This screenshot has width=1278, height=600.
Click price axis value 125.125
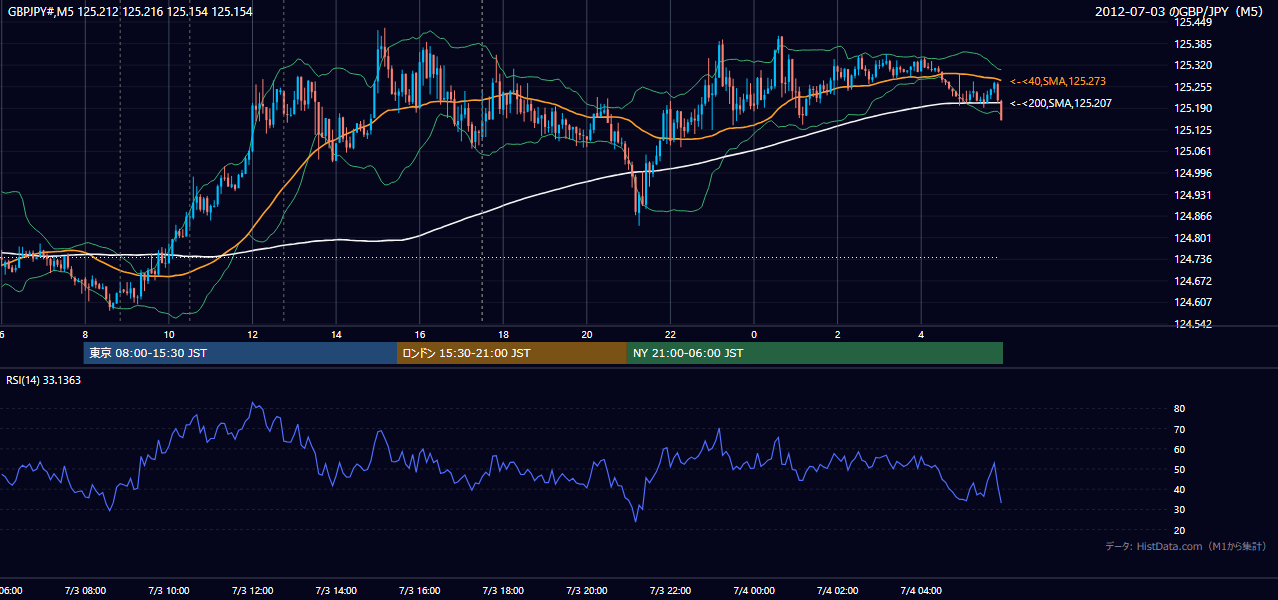(1193, 130)
